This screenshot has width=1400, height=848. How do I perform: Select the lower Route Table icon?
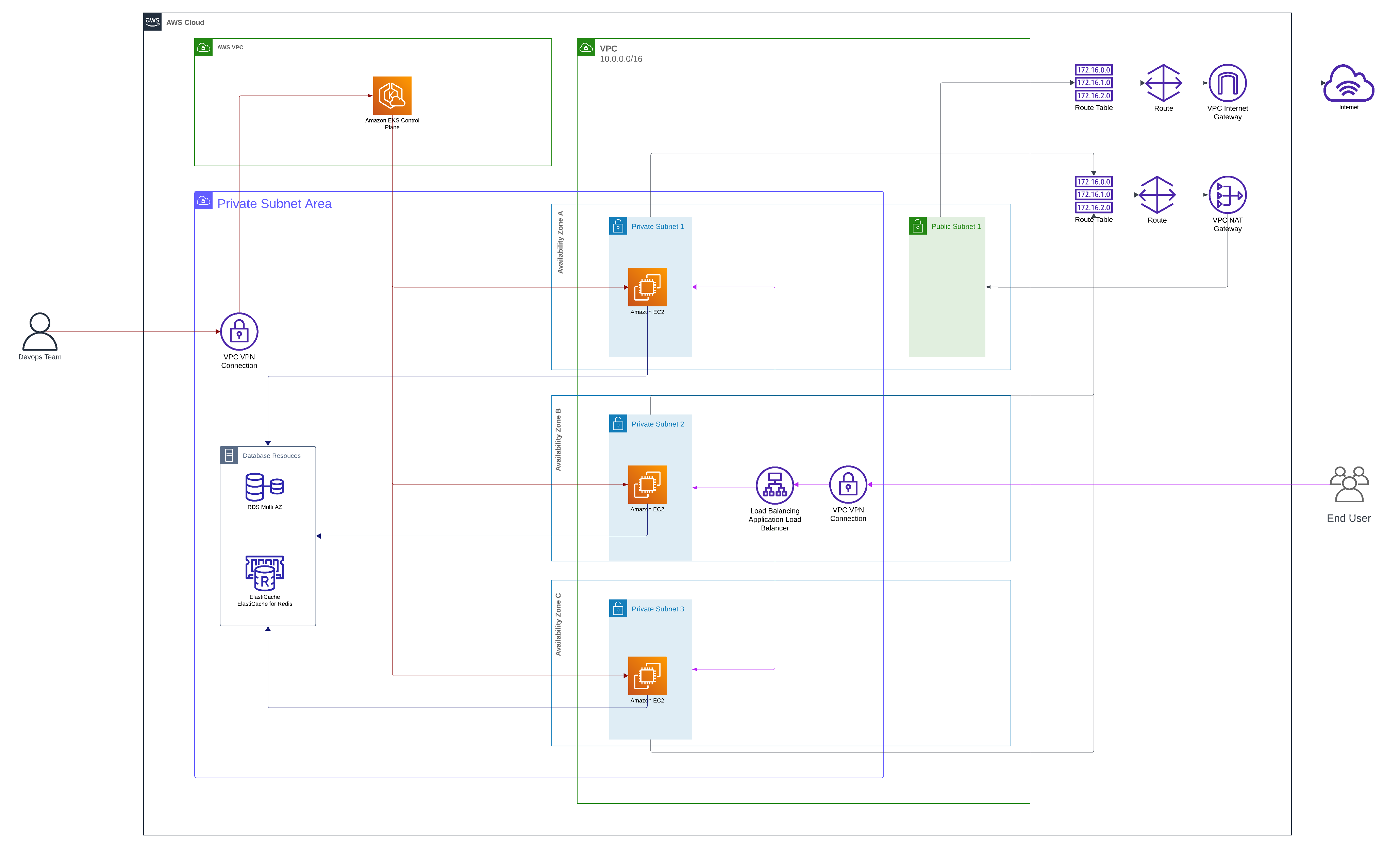click(1094, 195)
